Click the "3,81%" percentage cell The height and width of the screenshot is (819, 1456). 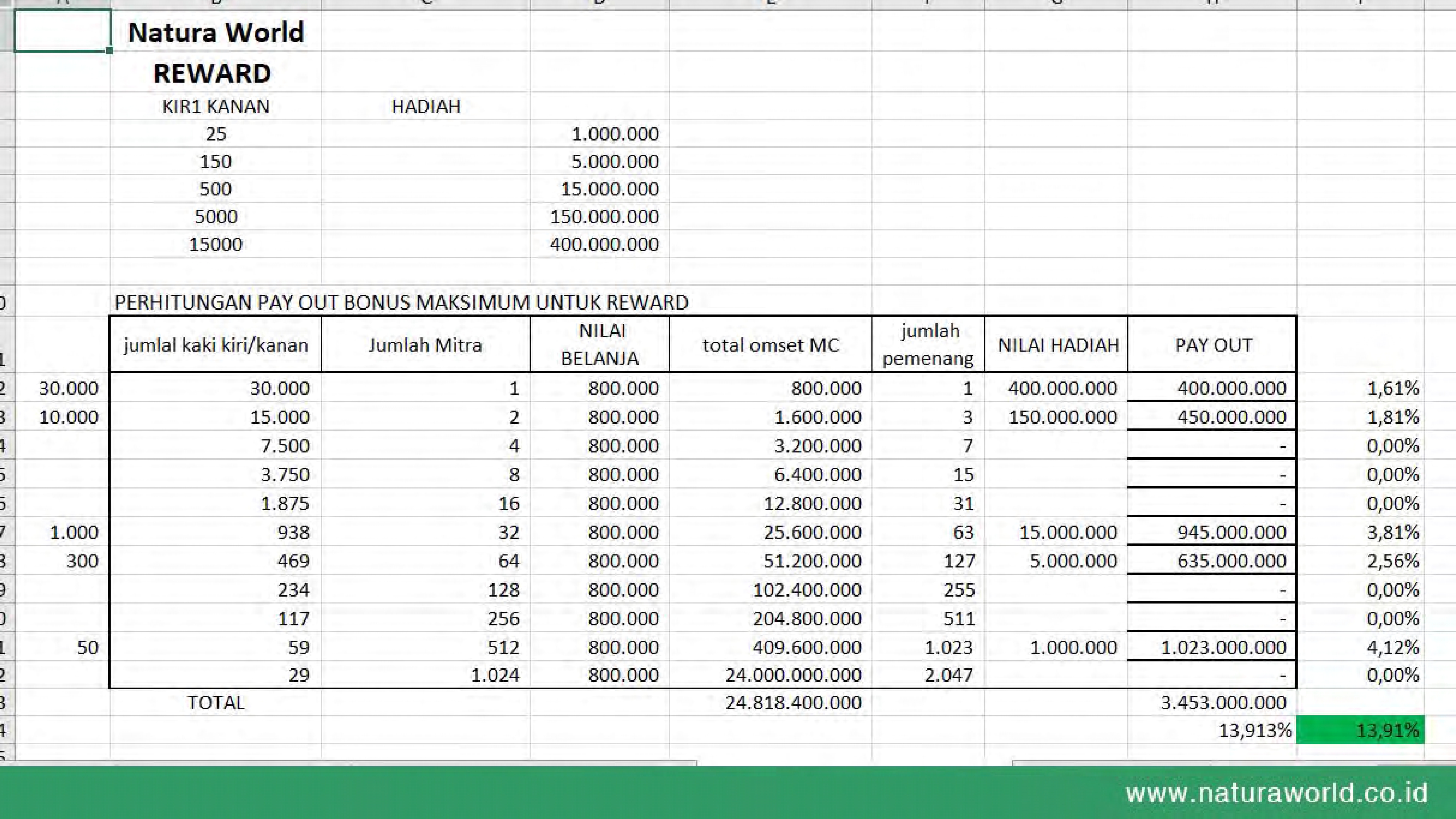[x=1360, y=533]
